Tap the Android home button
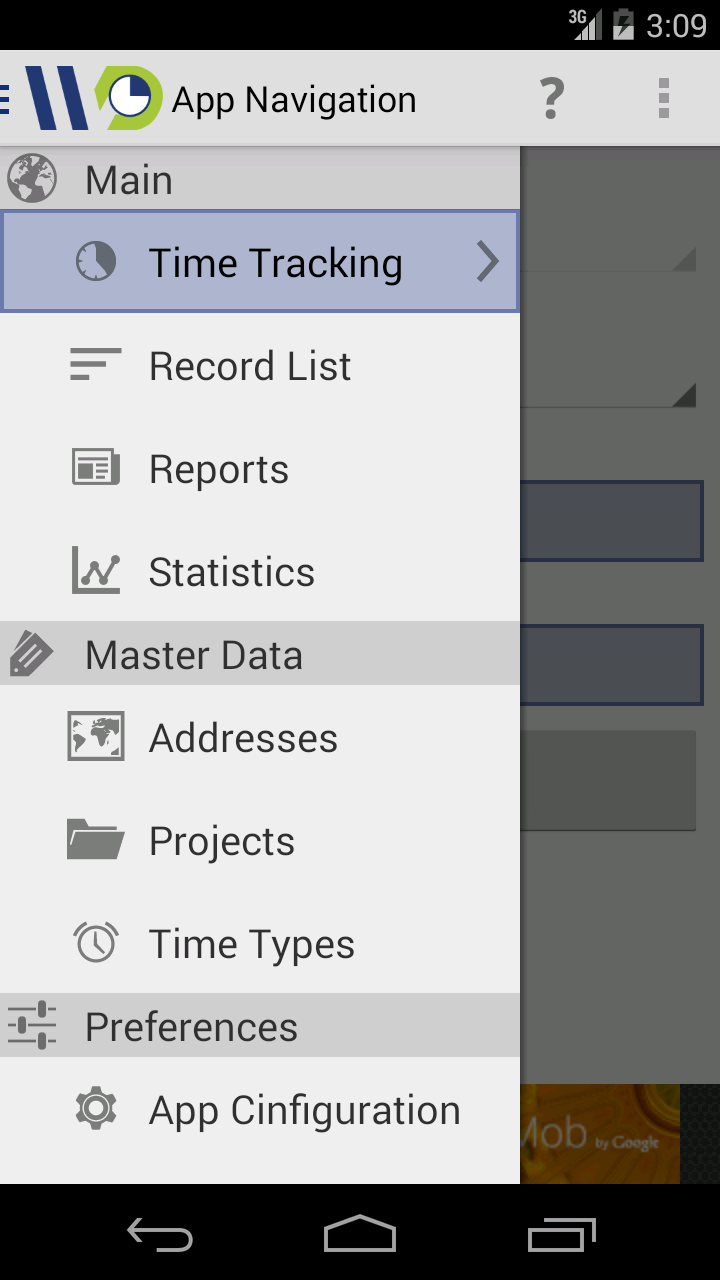This screenshot has width=720, height=1280. 360,1234
